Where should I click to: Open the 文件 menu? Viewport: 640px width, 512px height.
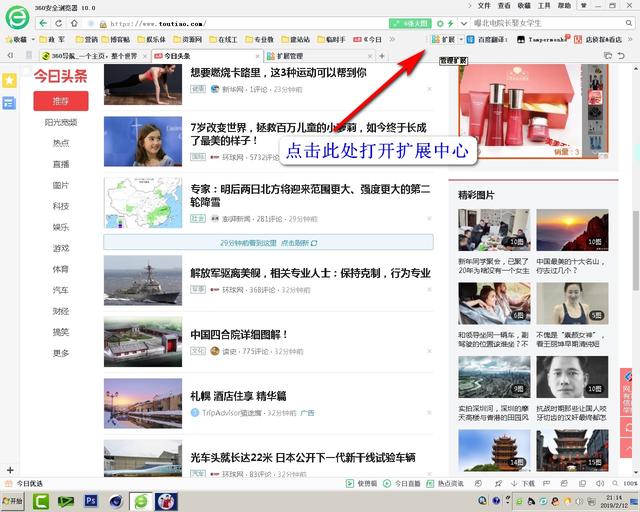[484, 5]
